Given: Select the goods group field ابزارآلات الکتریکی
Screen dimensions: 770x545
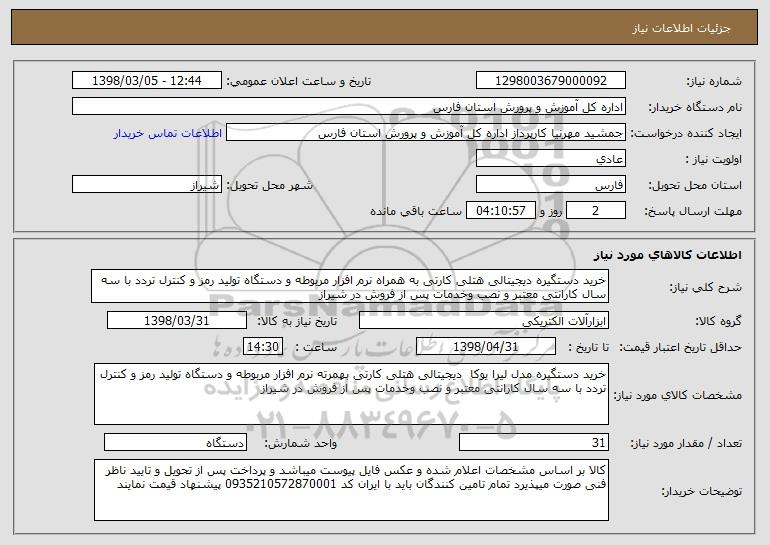Looking at the screenshot, I should (484, 321).
